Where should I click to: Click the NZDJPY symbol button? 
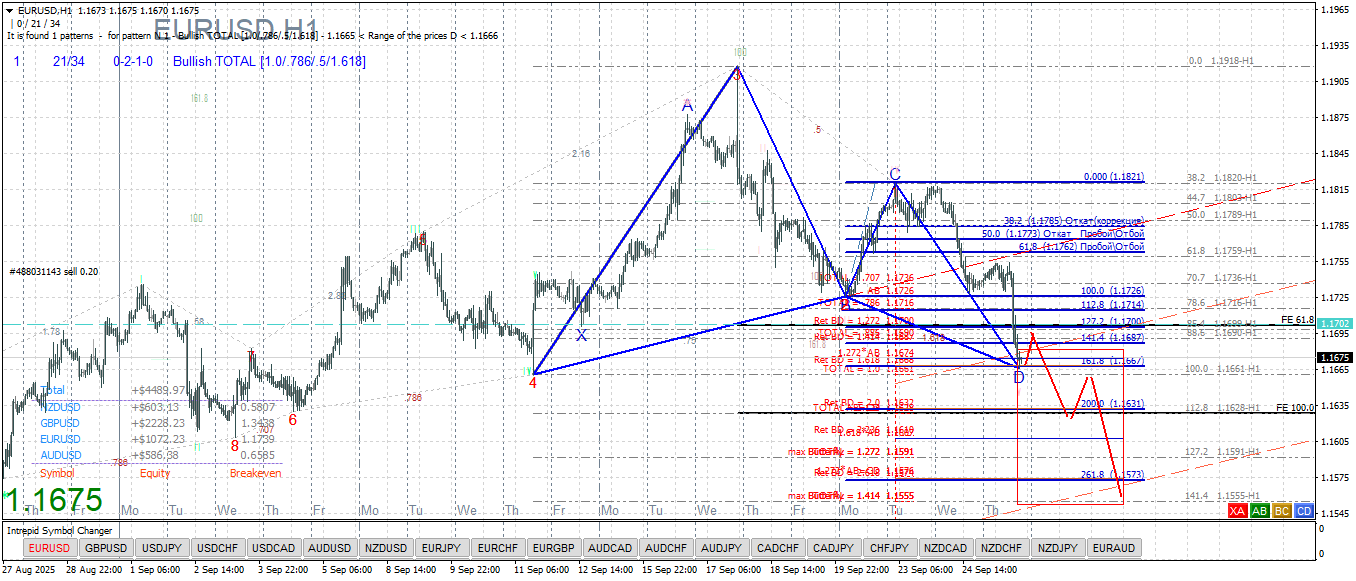tap(1057, 548)
